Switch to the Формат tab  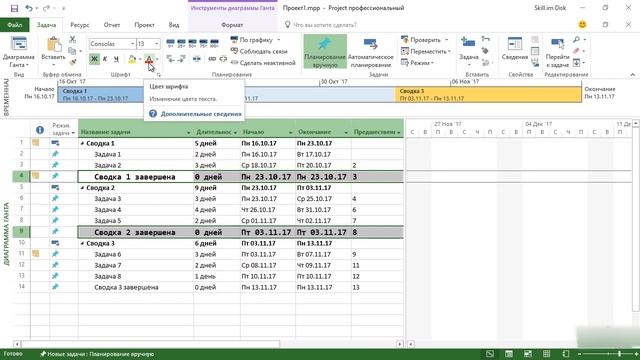point(232,25)
